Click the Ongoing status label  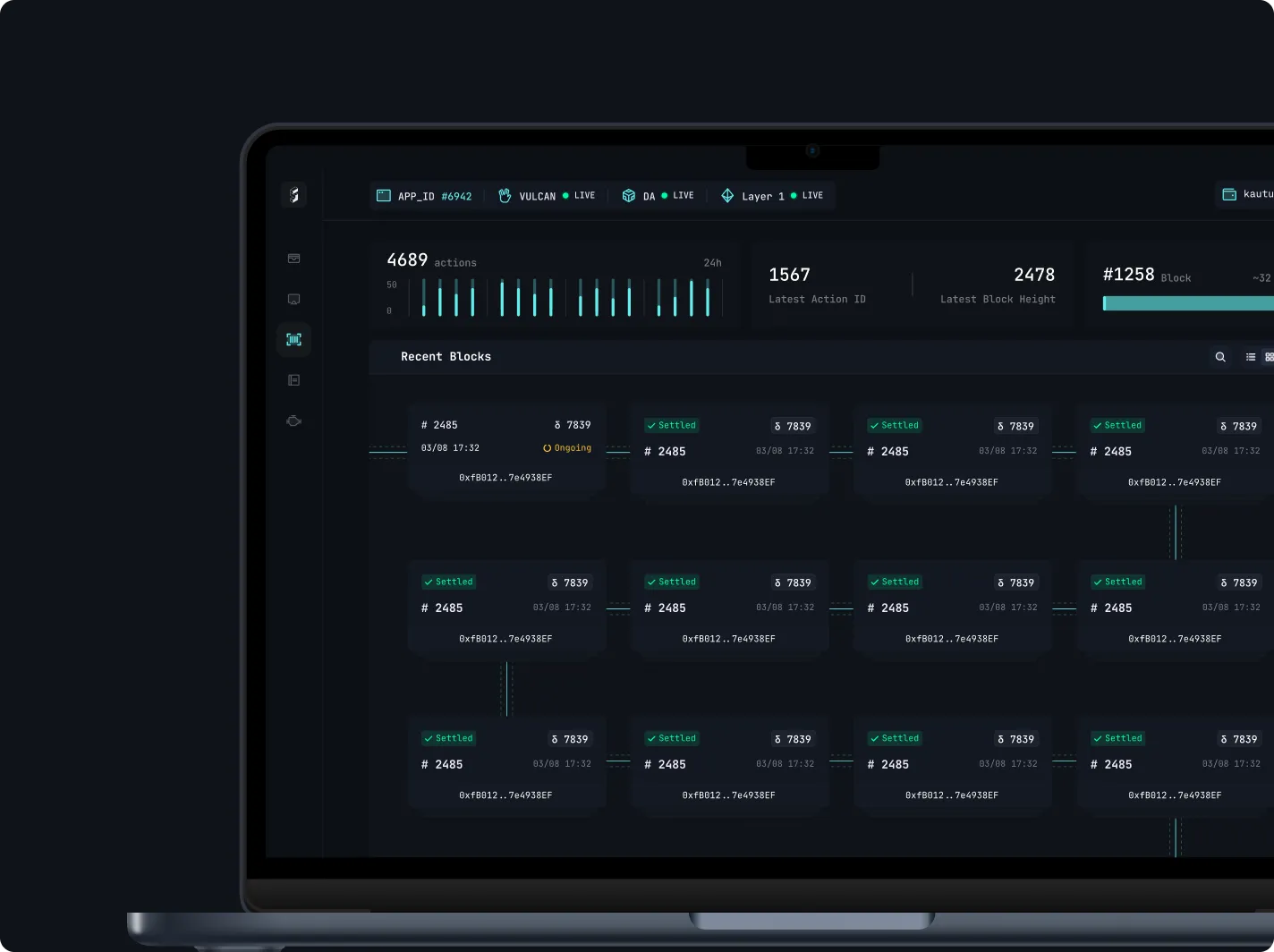567,448
